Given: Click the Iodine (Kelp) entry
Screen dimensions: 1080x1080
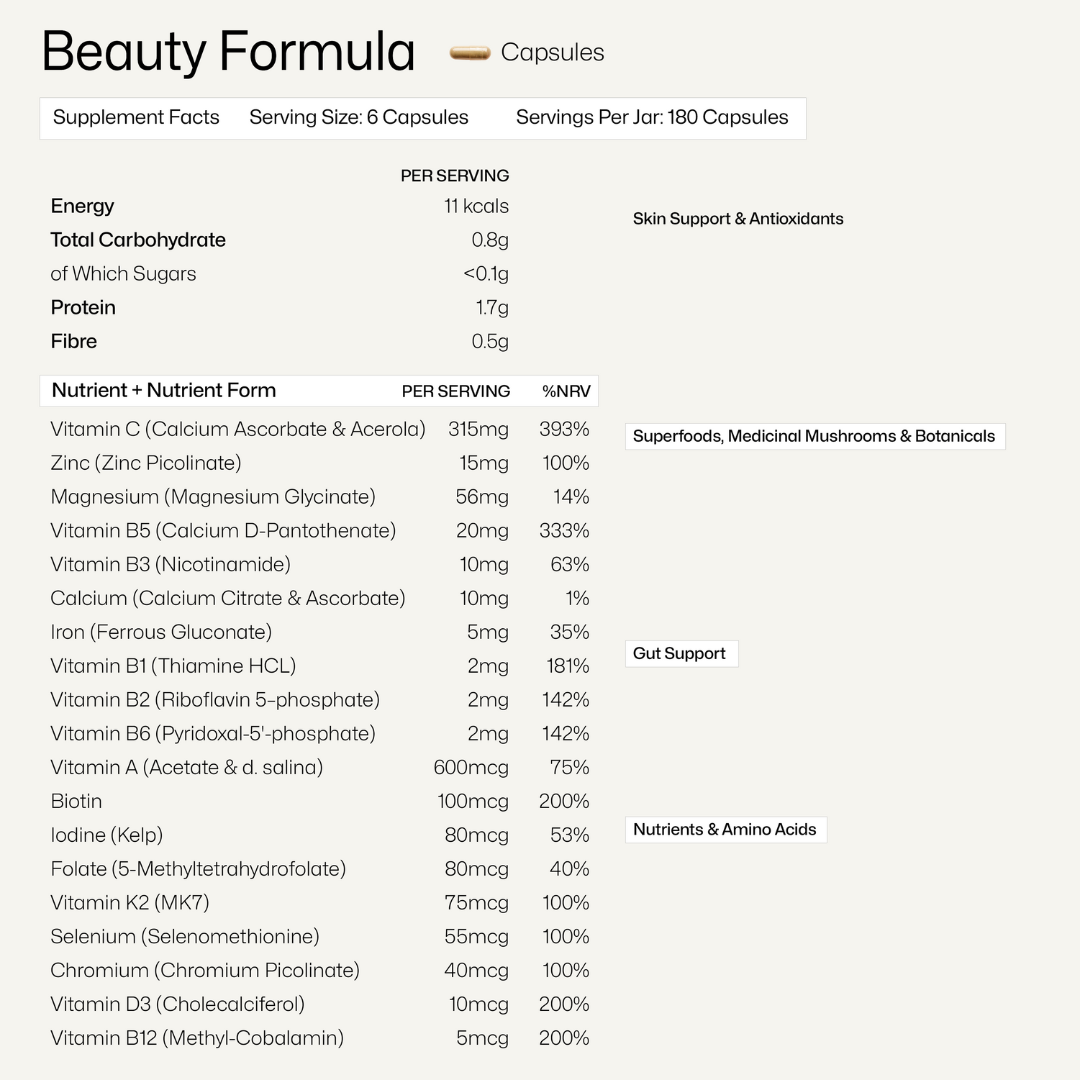Looking at the screenshot, I should pos(106,835).
